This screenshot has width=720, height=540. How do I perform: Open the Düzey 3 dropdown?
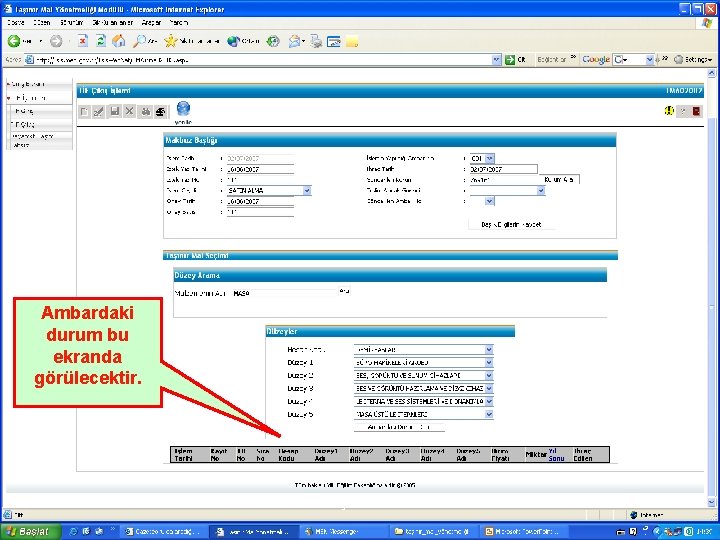[489, 388]
